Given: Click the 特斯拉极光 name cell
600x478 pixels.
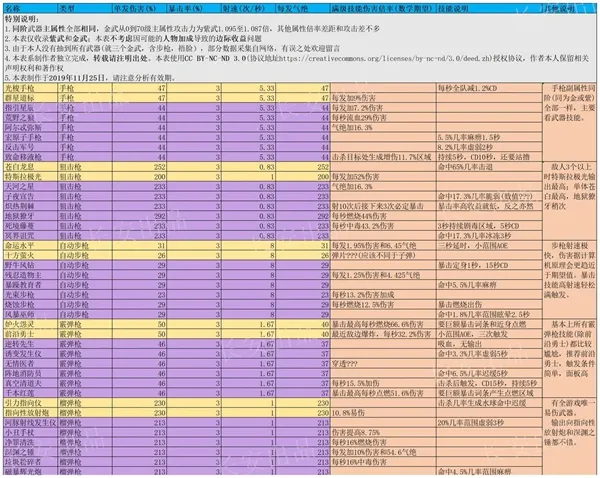Looking at the screenshot, I should click(x=30, y=177).
